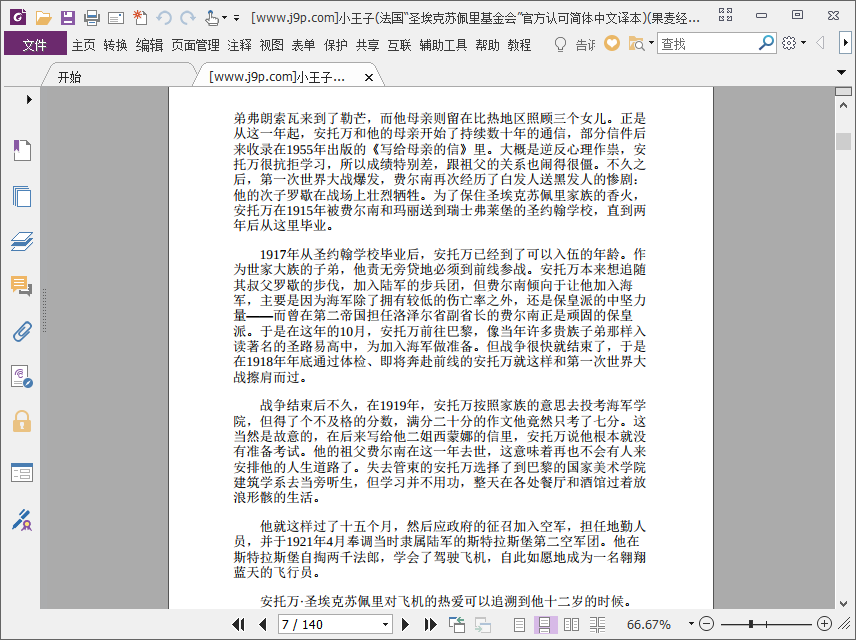Screen dimensions: 856x640
Task: Open the 文件 menu
Action: (34, 44)
